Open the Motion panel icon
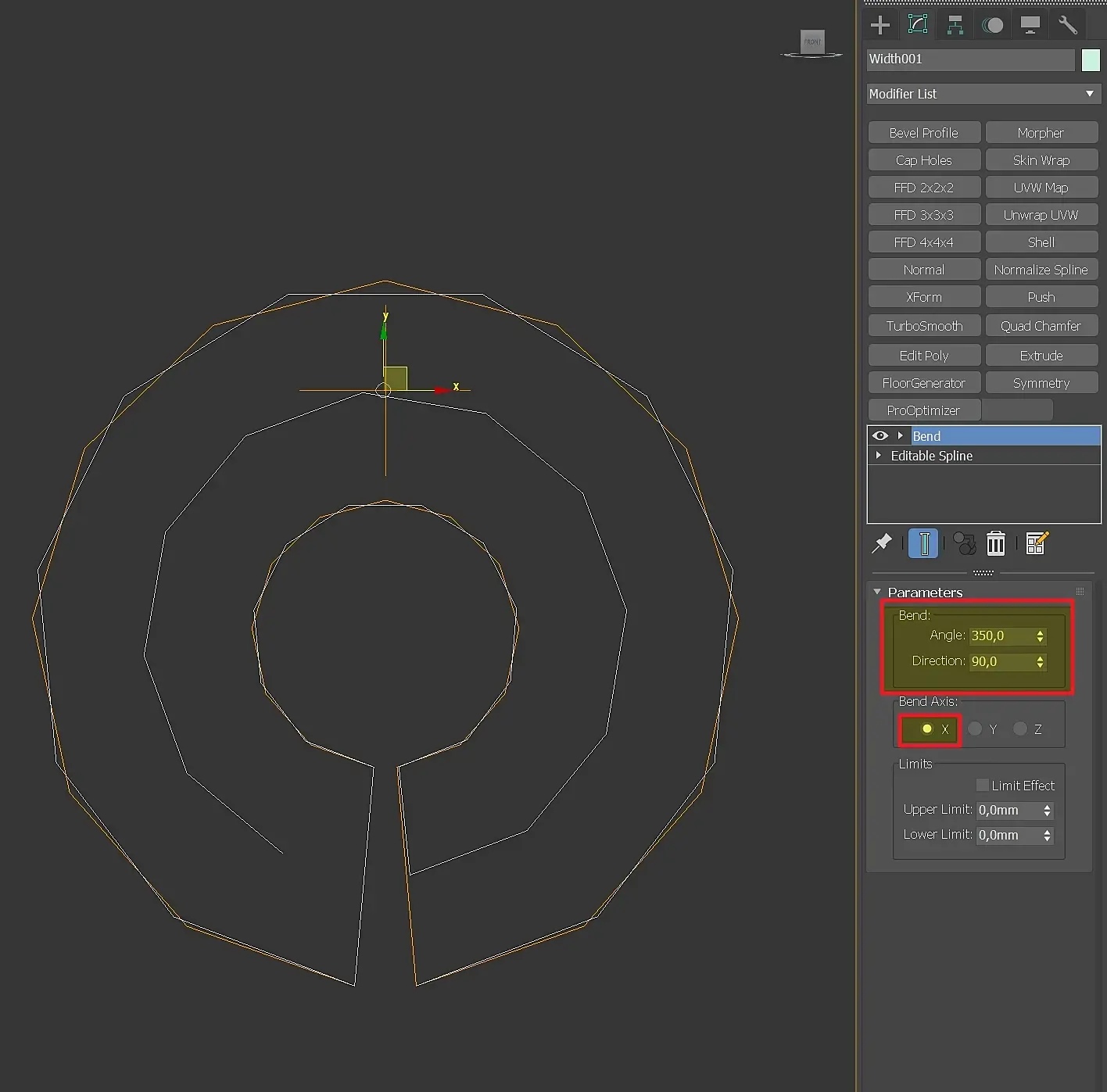 tap(993, 25)
